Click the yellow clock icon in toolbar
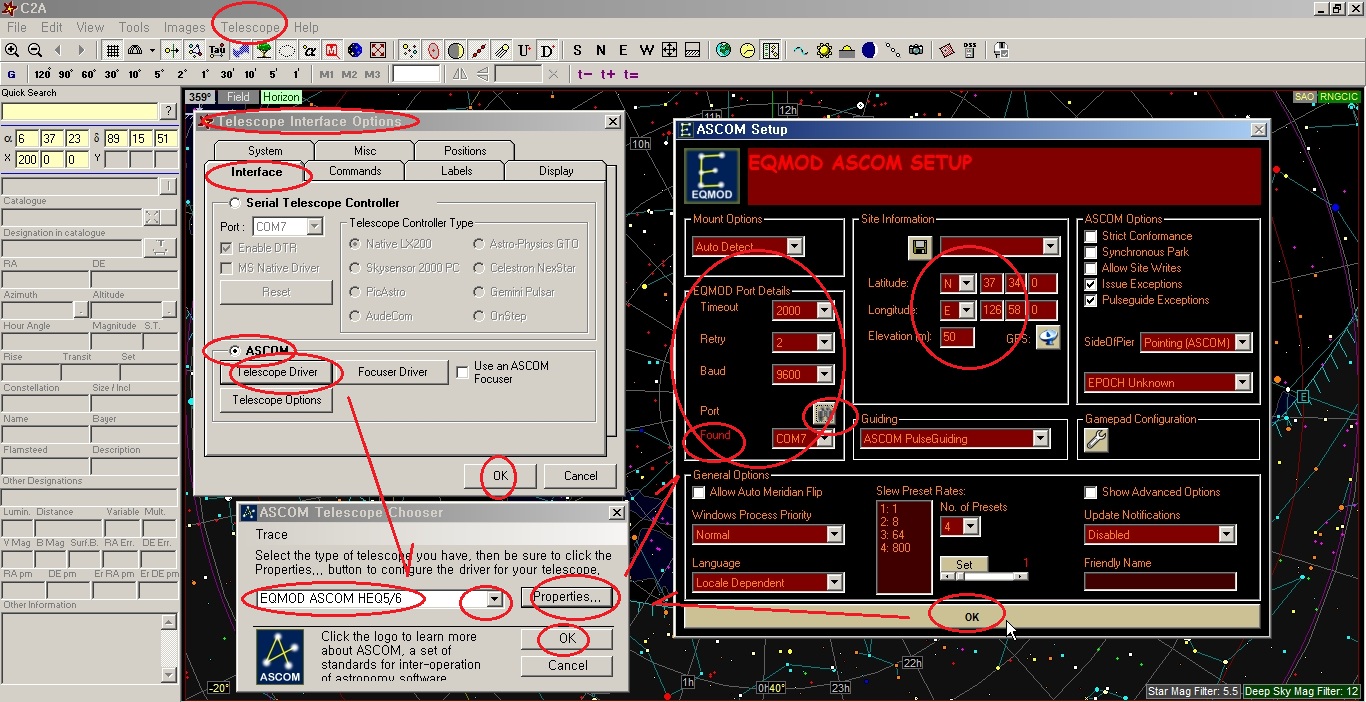This screenshot has height=702, width=1366. [747, 50]
